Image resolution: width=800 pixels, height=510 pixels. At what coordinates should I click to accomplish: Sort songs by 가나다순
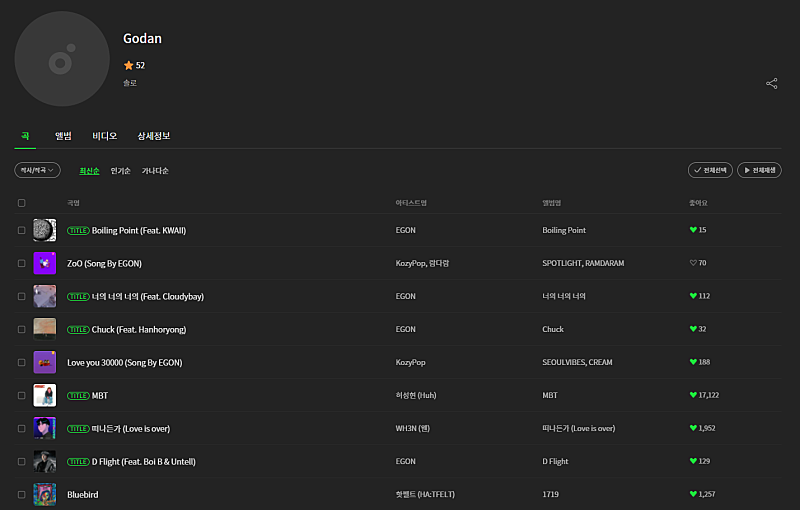pos(155,171)
